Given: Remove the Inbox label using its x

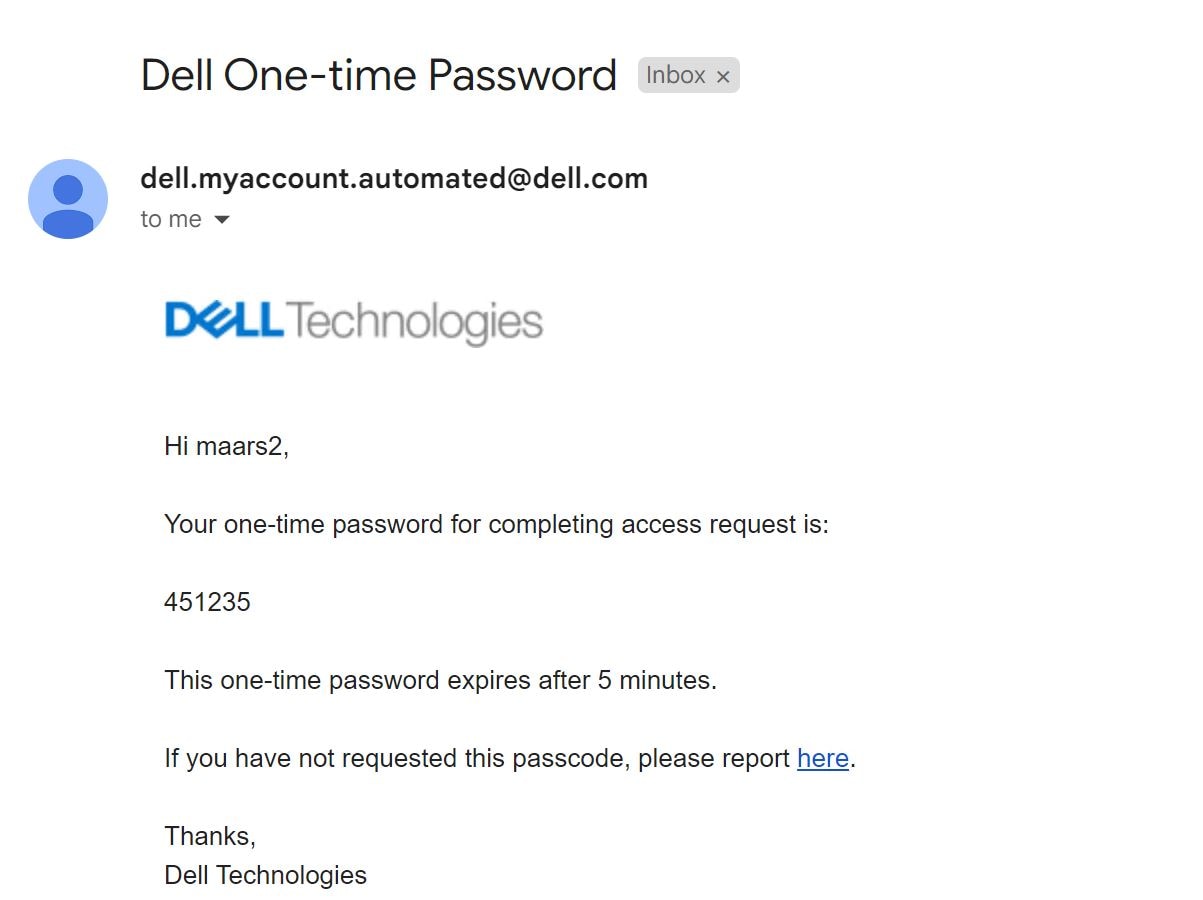Looking at the screenshot, I should 723,76.
